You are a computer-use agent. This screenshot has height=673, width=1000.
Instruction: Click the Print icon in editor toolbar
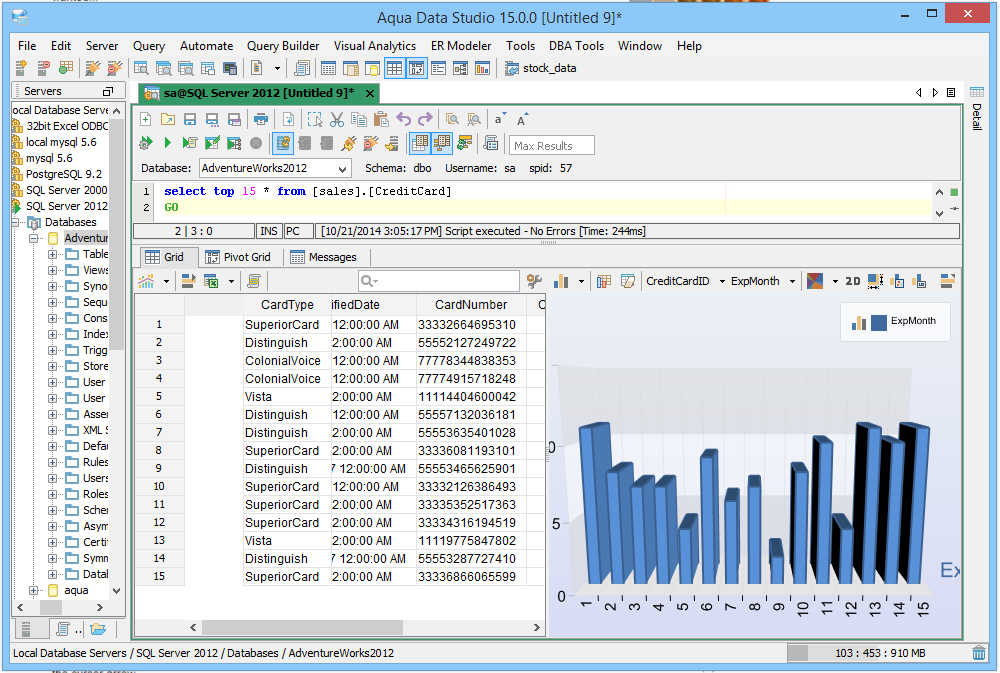pos(261,119)
